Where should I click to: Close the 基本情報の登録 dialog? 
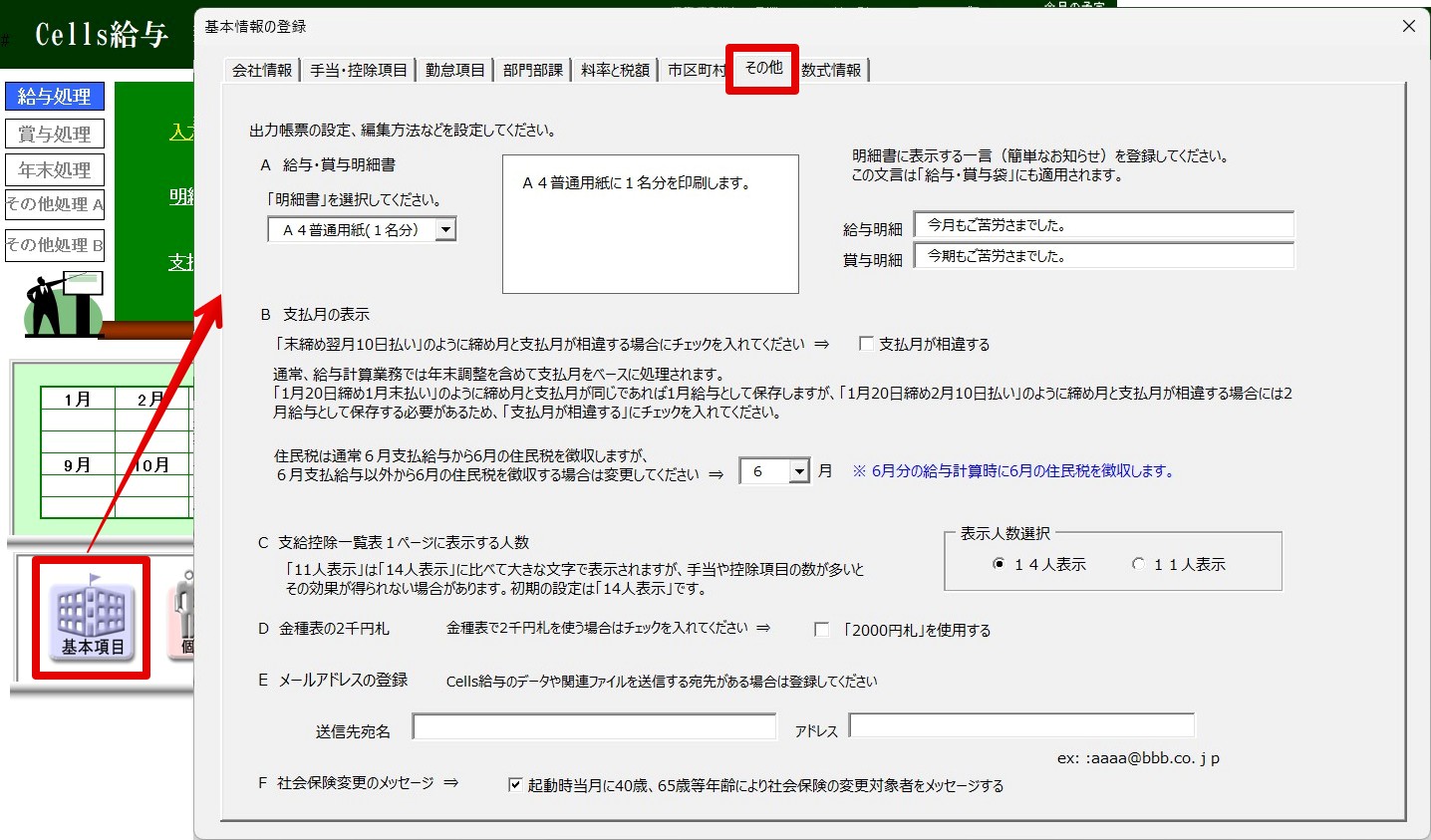(x=1409, y=26)
